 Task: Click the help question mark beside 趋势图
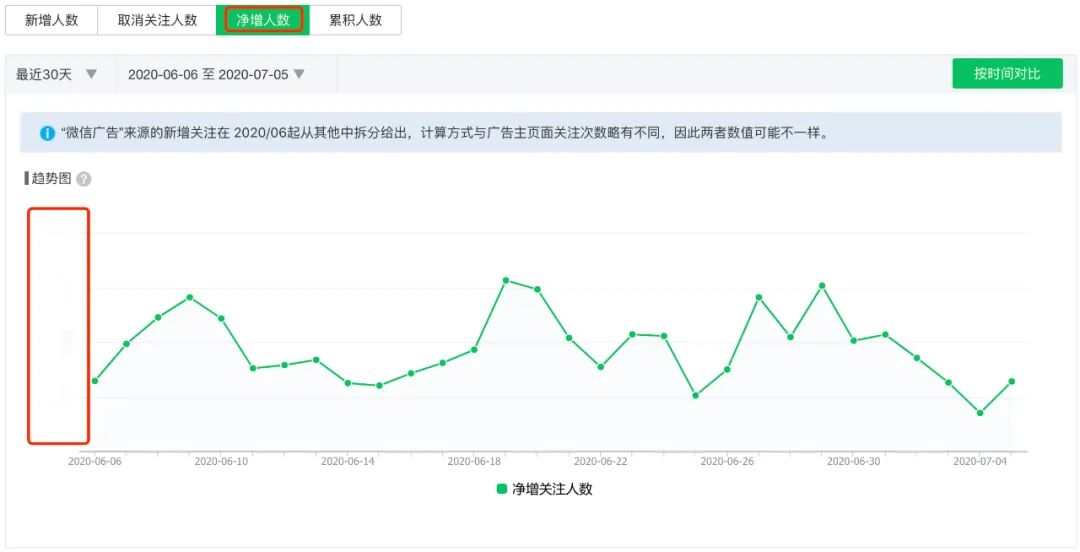click(x=84, y=179)
